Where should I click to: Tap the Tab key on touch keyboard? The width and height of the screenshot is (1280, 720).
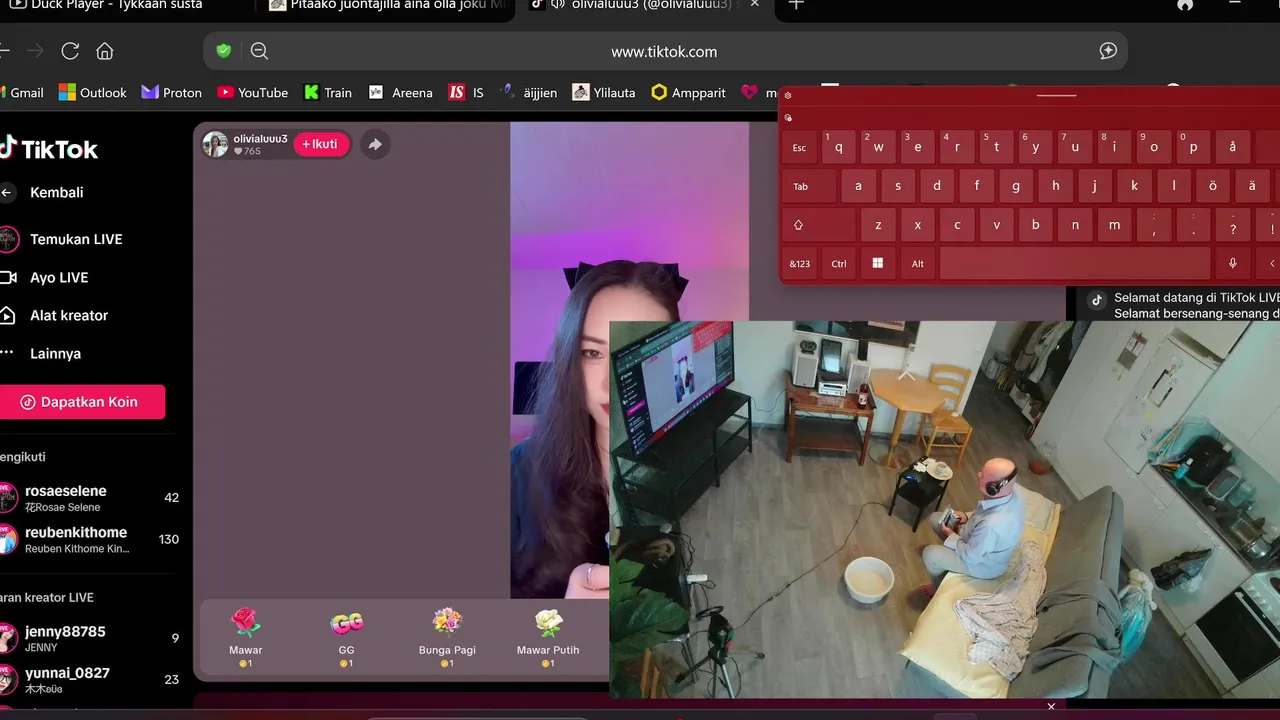pos(810,186)
